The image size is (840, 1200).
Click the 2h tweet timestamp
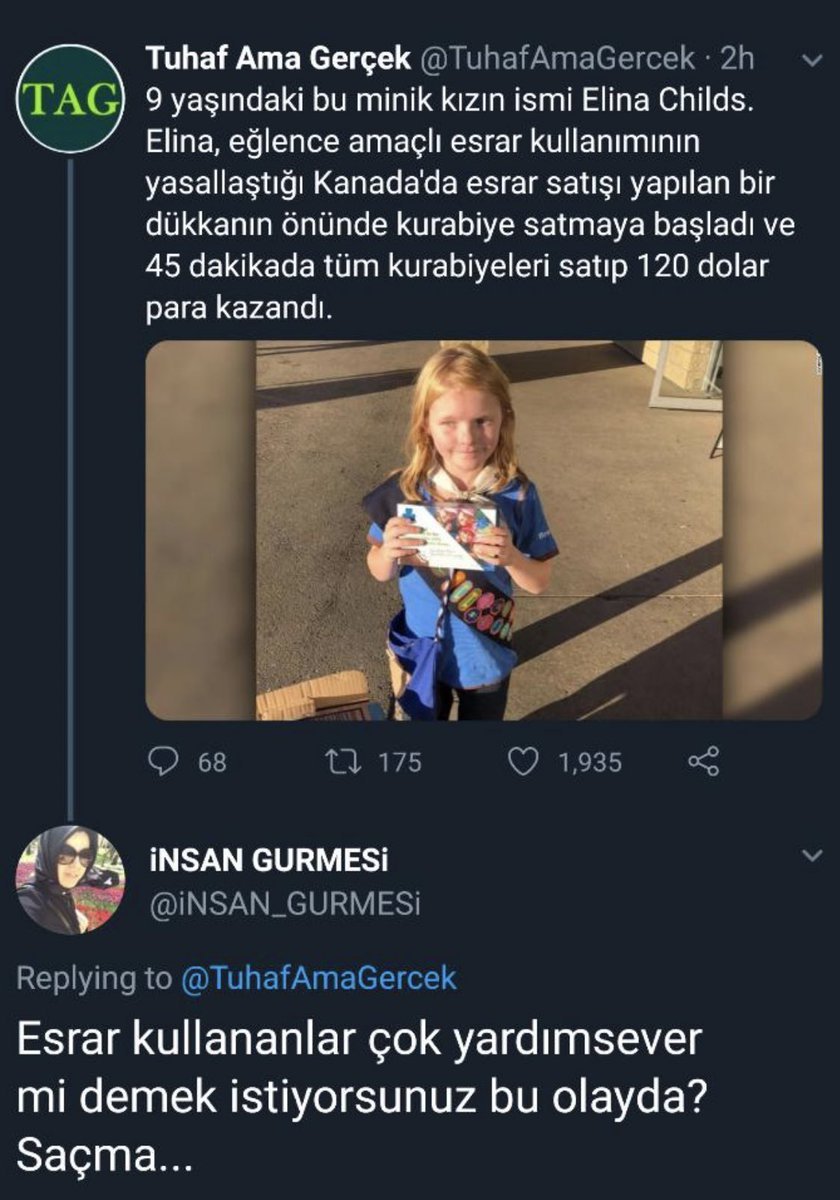click(x=737, y=60)
